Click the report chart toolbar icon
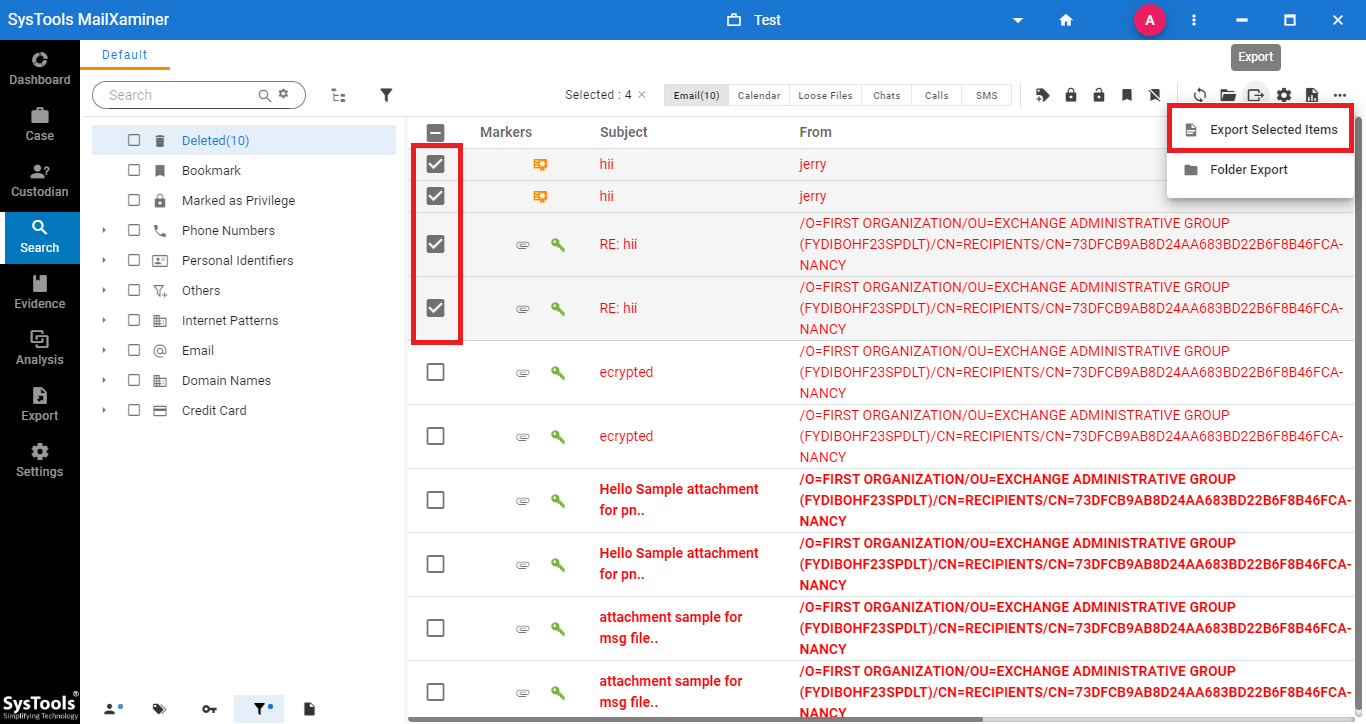This screenshot has width=1366, height=724. pos(1312,95)
